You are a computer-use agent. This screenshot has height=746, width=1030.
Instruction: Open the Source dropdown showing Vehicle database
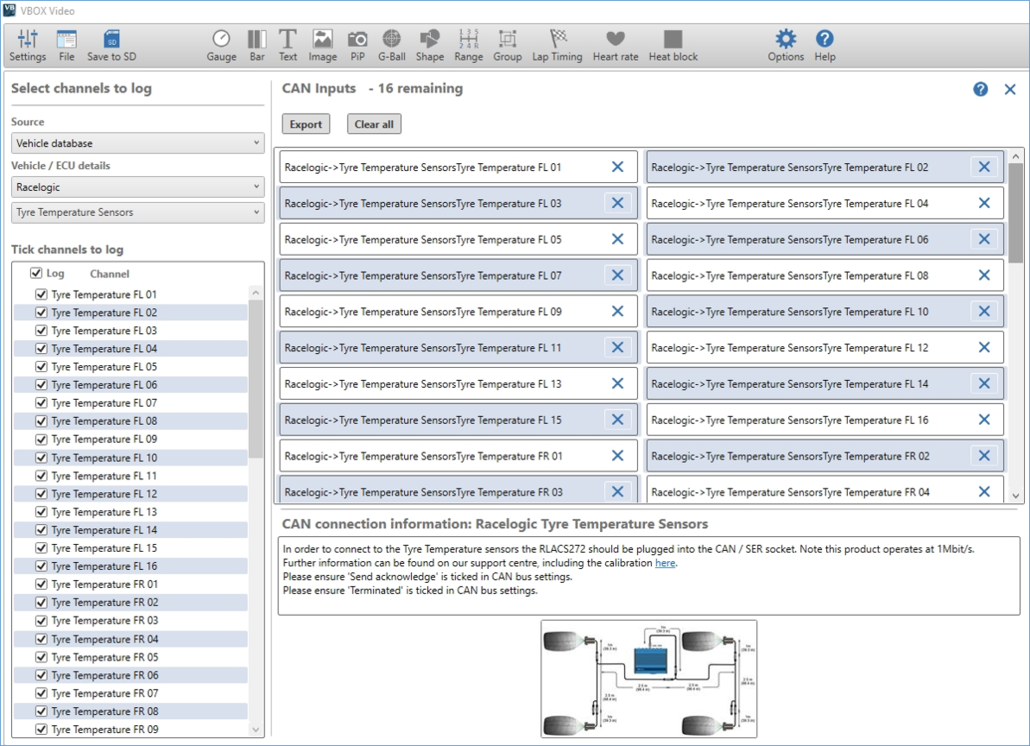[x=138, y=143]
